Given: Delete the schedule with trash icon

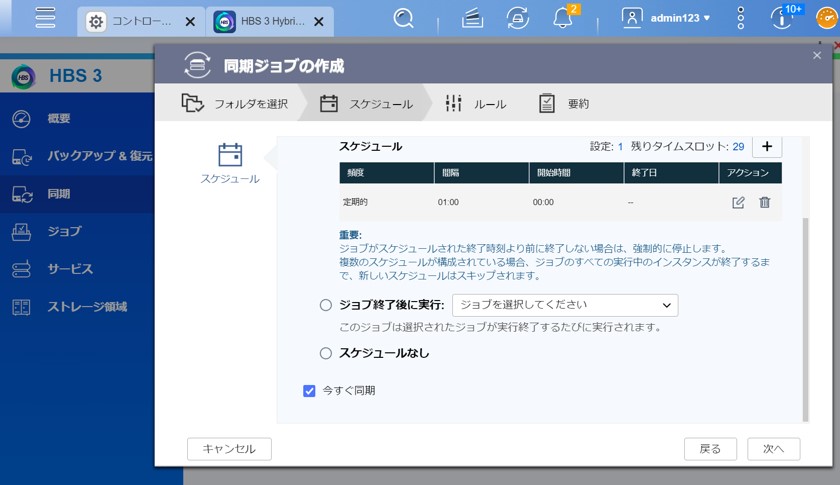Looking at the screenshot, I should [x=765, y=202].
